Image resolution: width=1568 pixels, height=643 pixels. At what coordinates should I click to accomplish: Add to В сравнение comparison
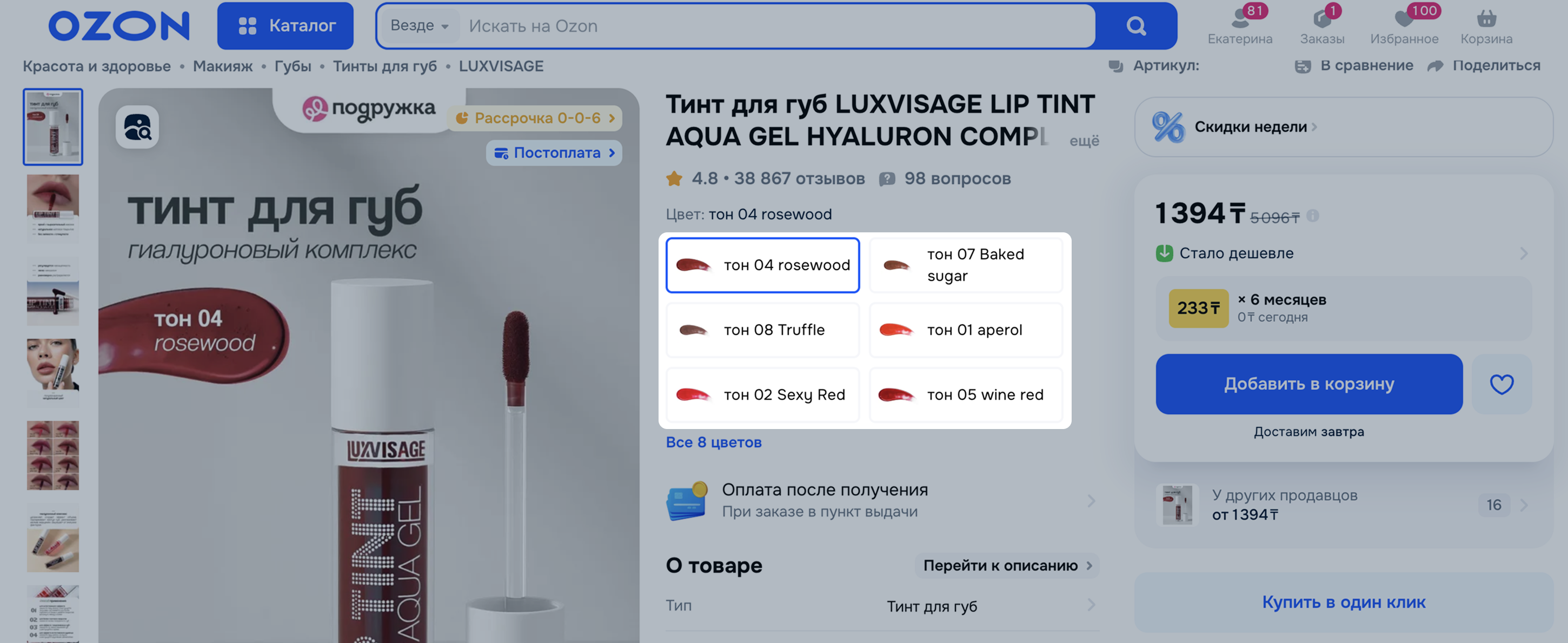tap(1354, 66)
